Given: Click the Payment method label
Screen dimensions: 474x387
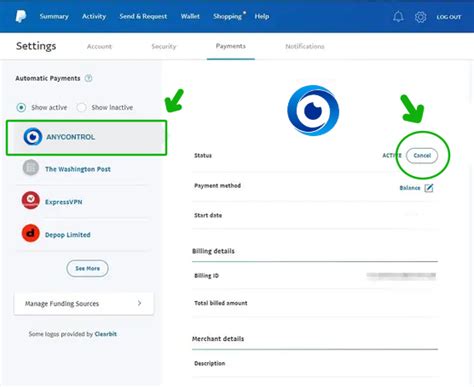Looking at the screenshot, I should (x=217, y=186).
